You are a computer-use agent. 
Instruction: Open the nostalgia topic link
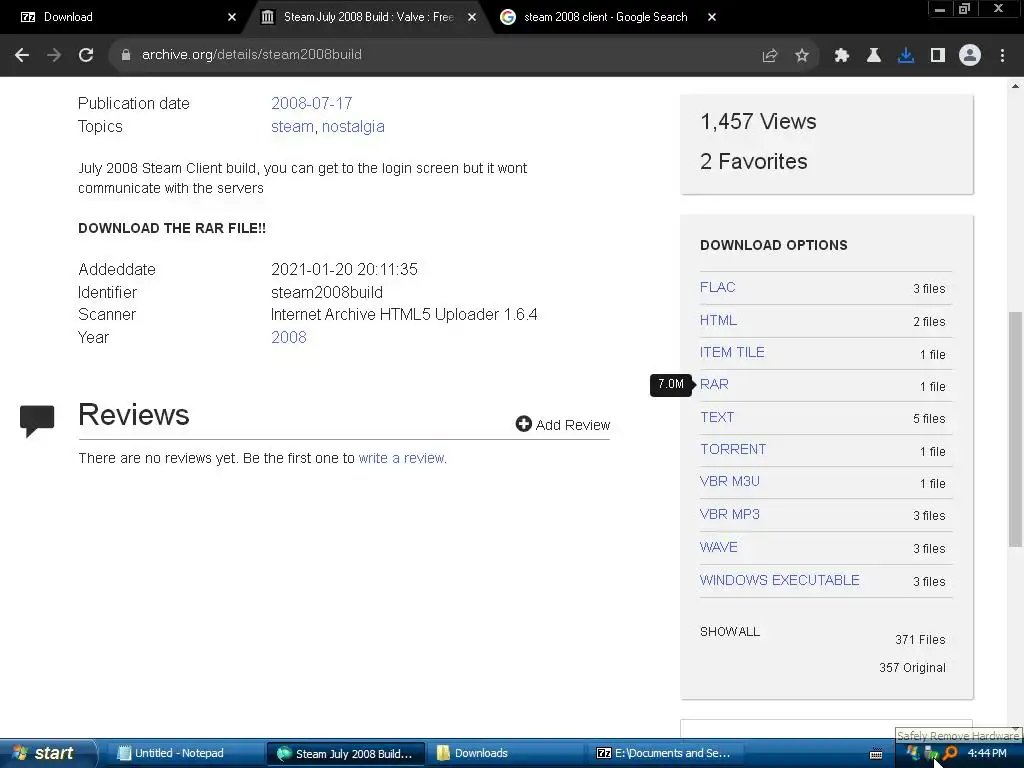pyautogui.click(x=353, y=126)
